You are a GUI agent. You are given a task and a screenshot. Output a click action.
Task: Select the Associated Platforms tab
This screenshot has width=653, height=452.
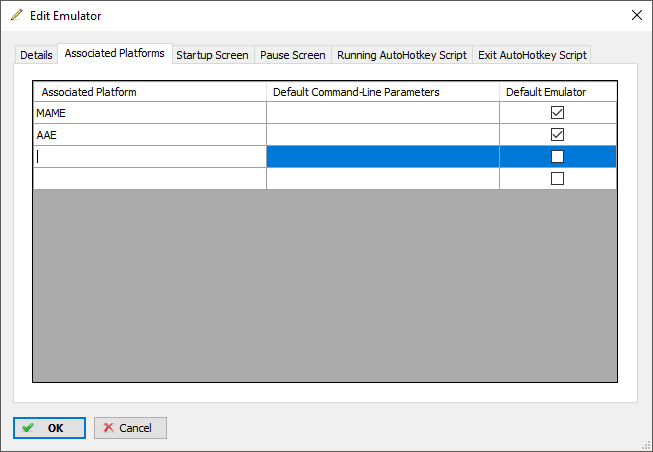115,53
